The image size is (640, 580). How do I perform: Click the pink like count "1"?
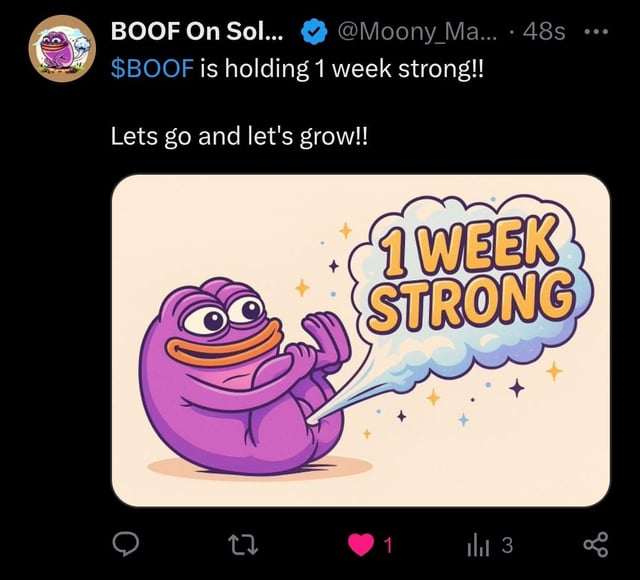(387, 545)
